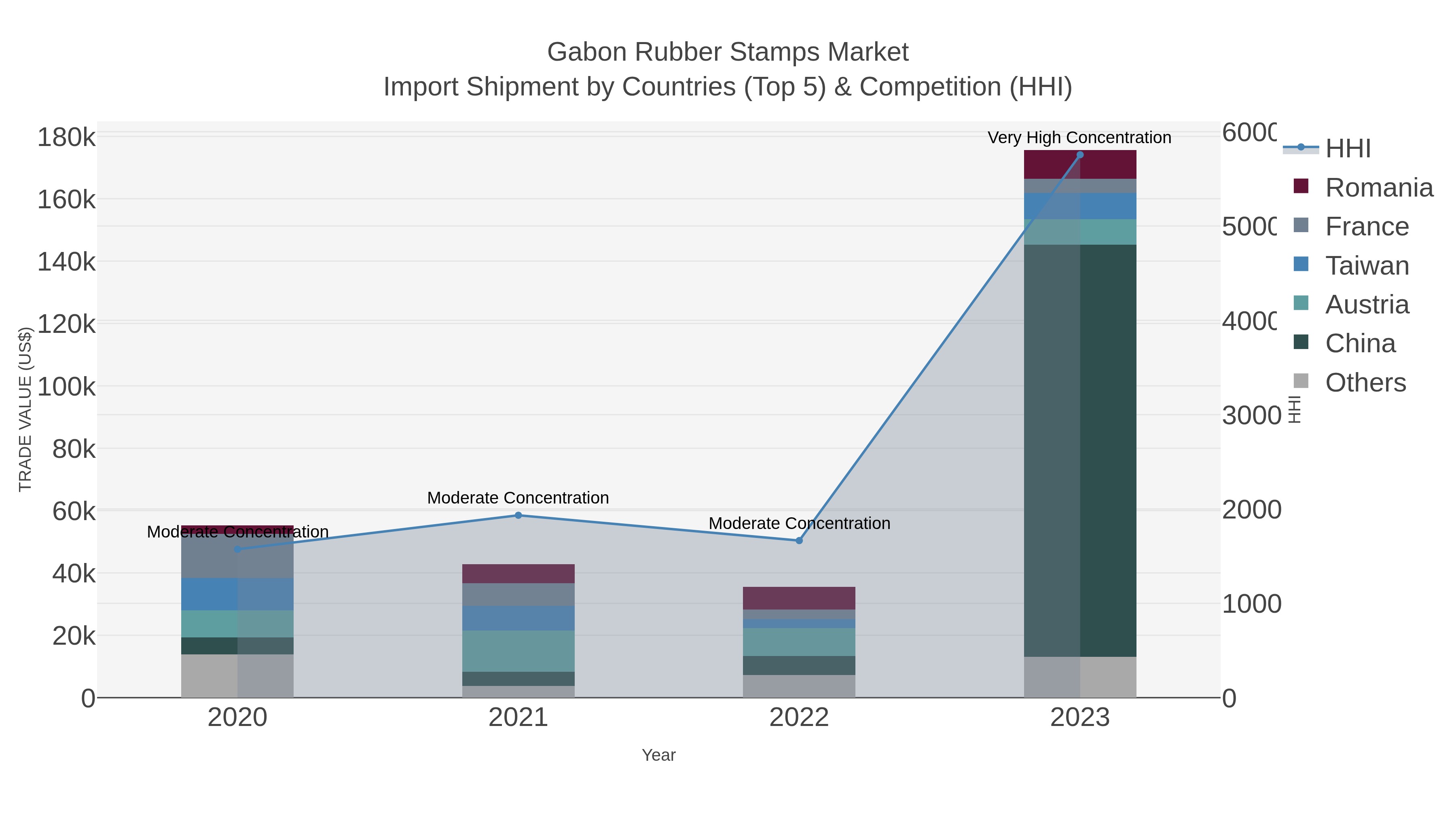Select the Taiwan segment in the 2021 bar

tap(518, 618)
